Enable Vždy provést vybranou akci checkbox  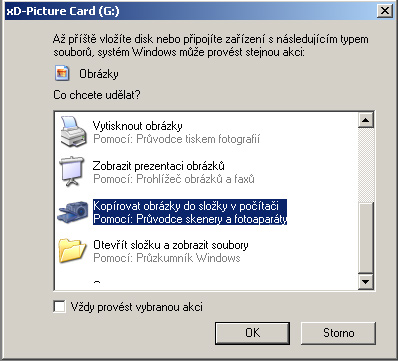[59, 307]
